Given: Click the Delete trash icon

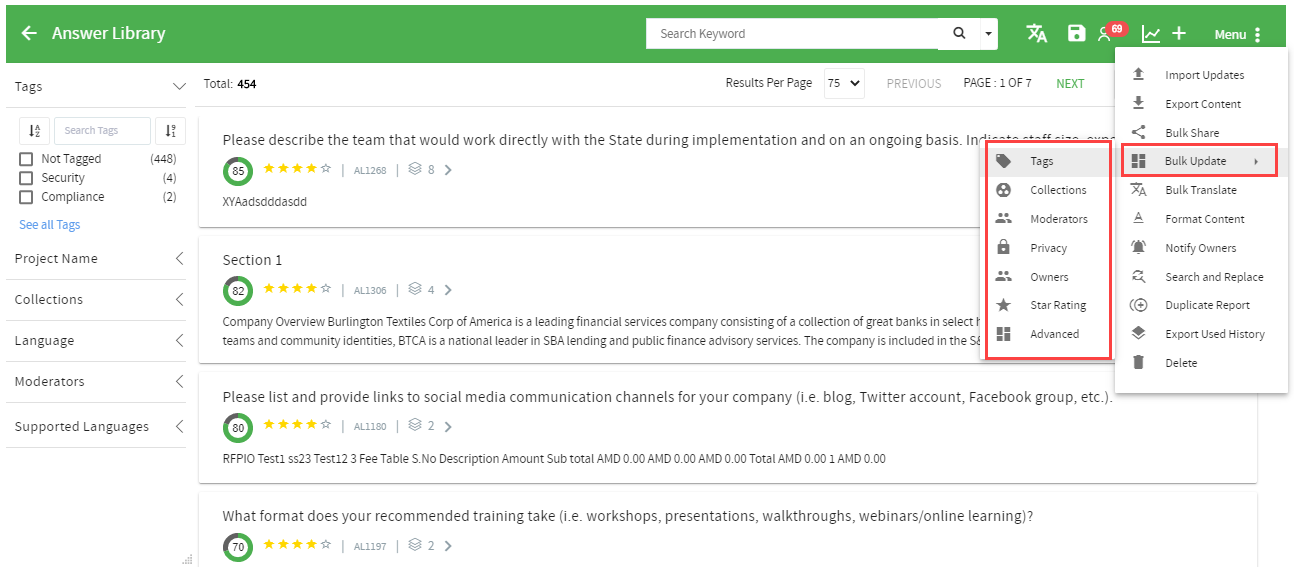Looking at the screenshot, I should coord(1138,363).
